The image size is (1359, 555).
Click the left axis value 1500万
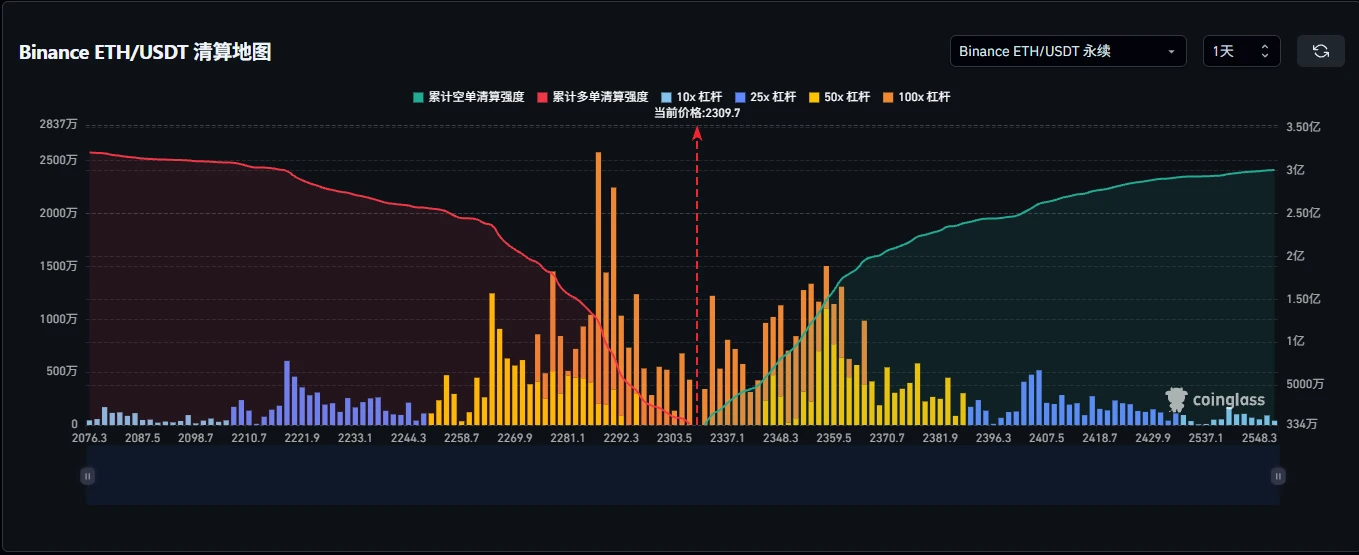click(x=59, y=266)
